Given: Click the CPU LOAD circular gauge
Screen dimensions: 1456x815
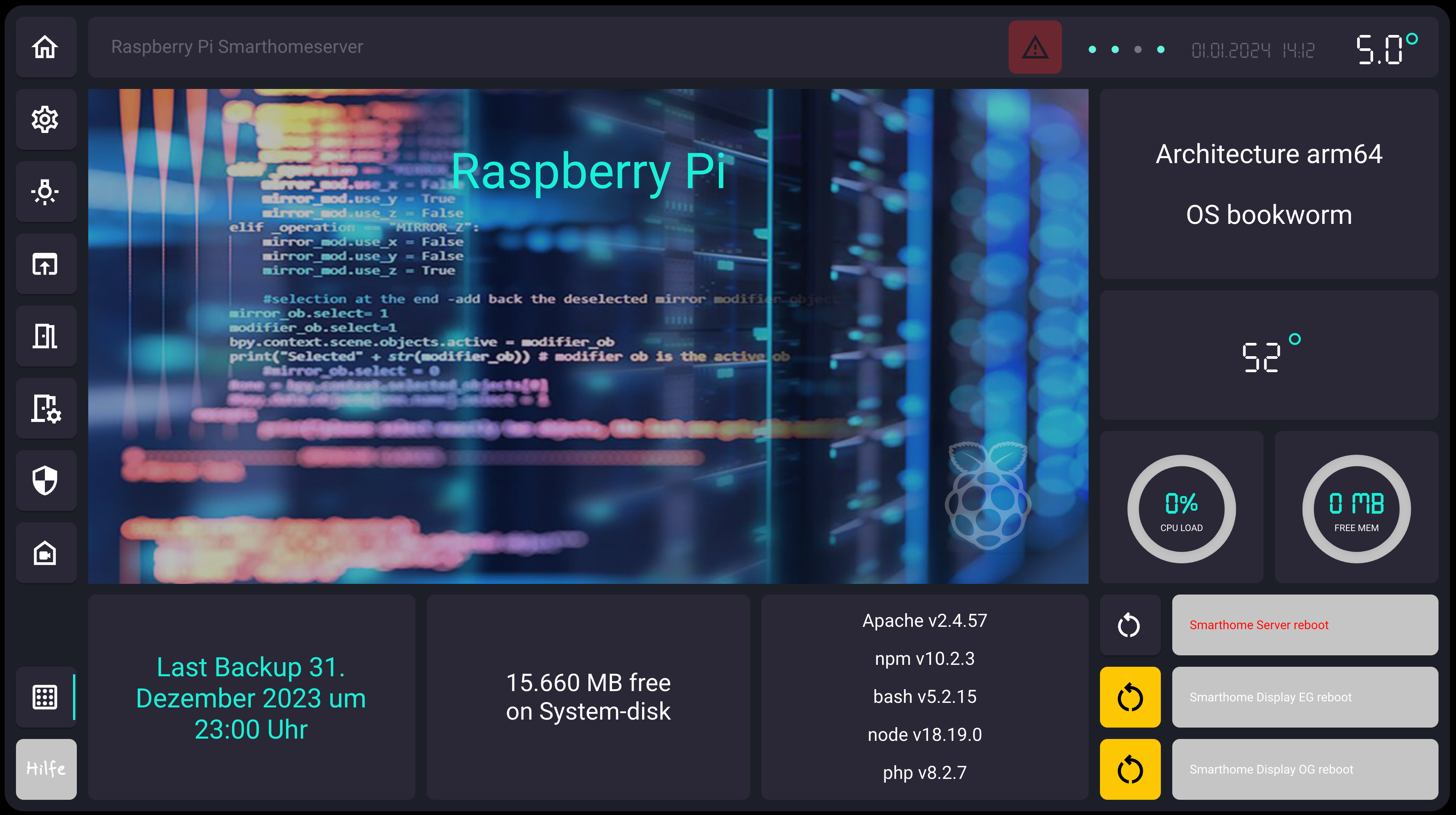Looking at the screenshot, I should 1181,509.
